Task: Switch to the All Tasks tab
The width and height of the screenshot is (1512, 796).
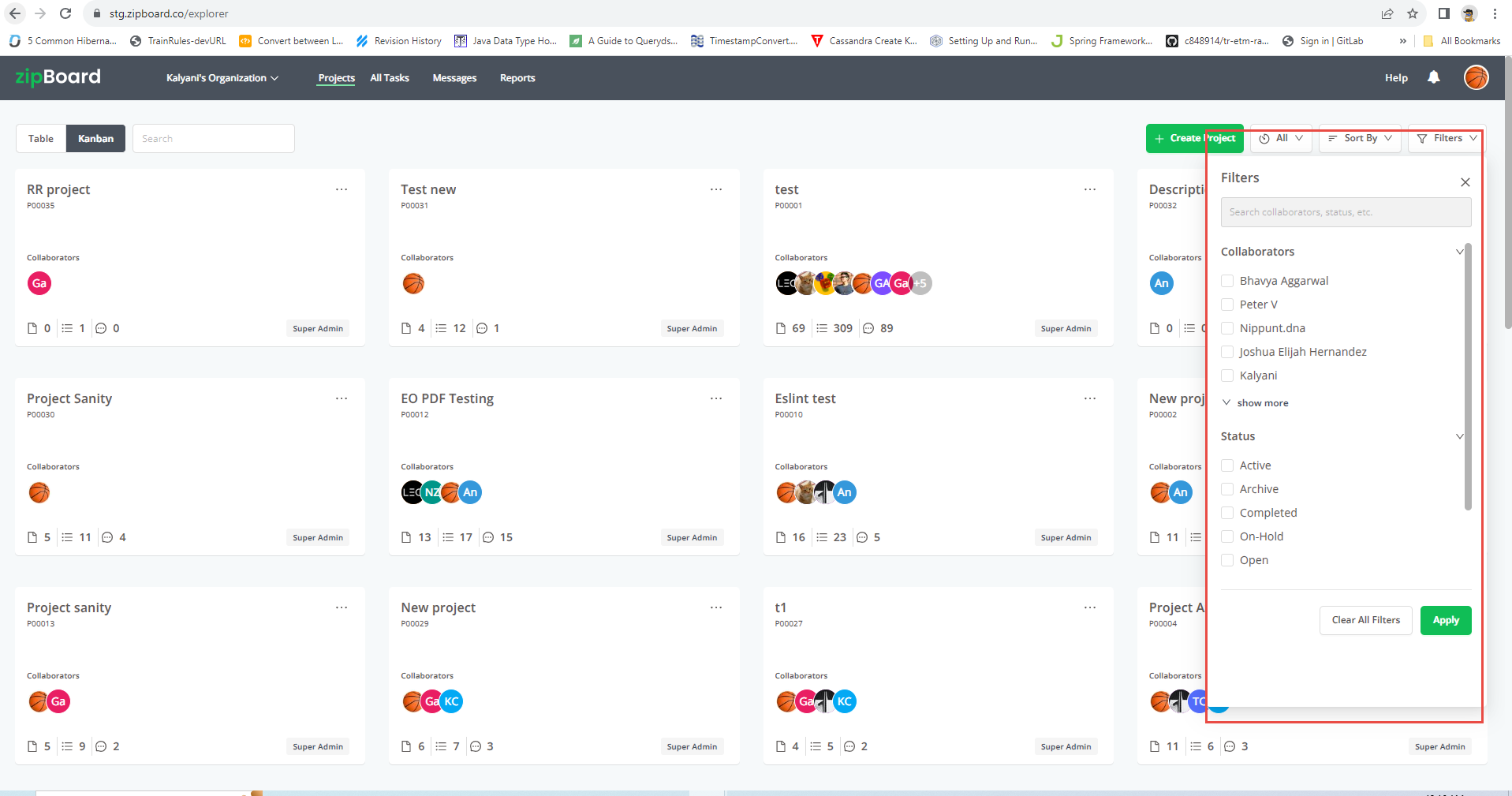Action: click(389, 77)
